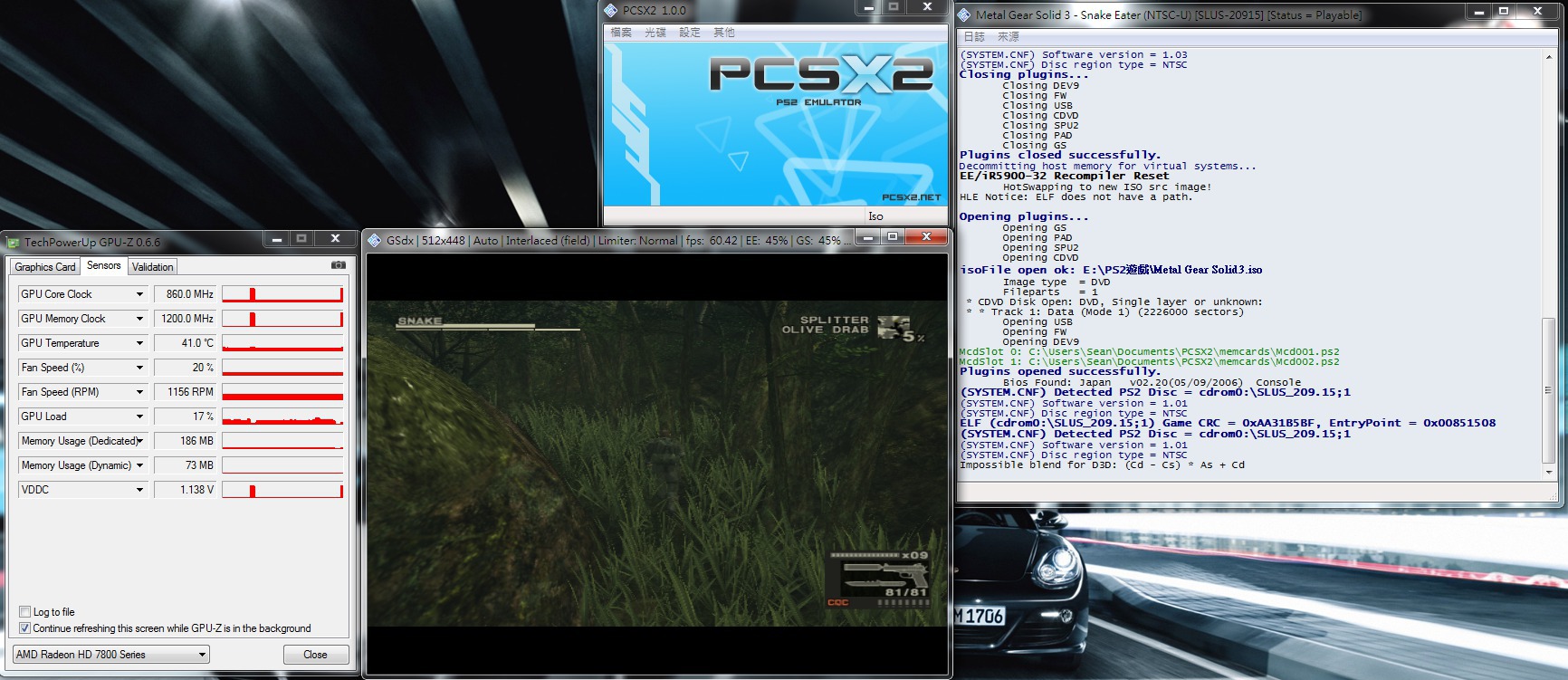1568x680 pixels.
Task: Click the 1156 RPM fan value
Action: [185, 392]
